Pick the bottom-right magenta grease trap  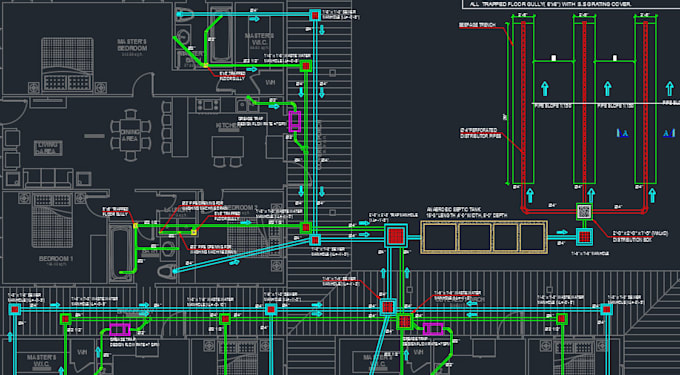click(433, 329)
